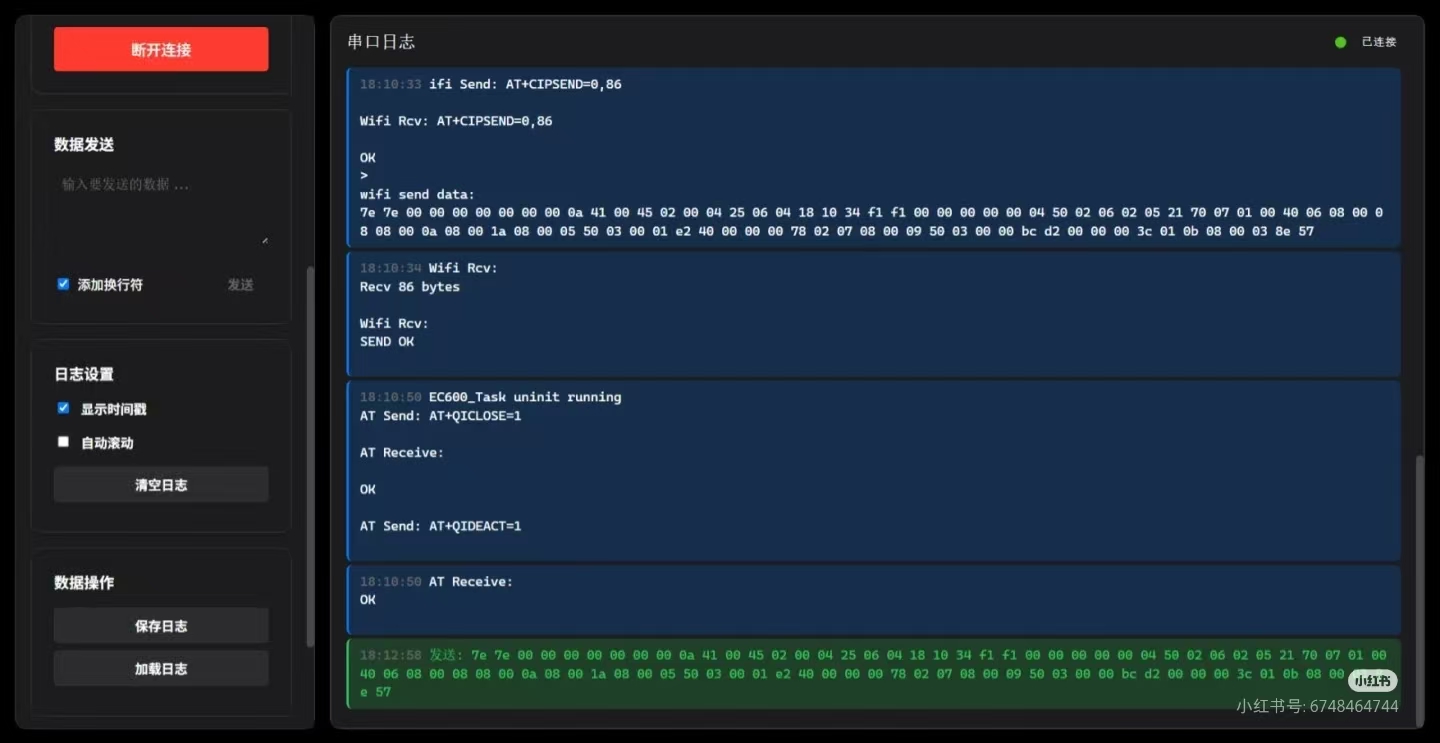Click the 已连接 status label
Screen dimensions: 1440x743
[1379, 42]
